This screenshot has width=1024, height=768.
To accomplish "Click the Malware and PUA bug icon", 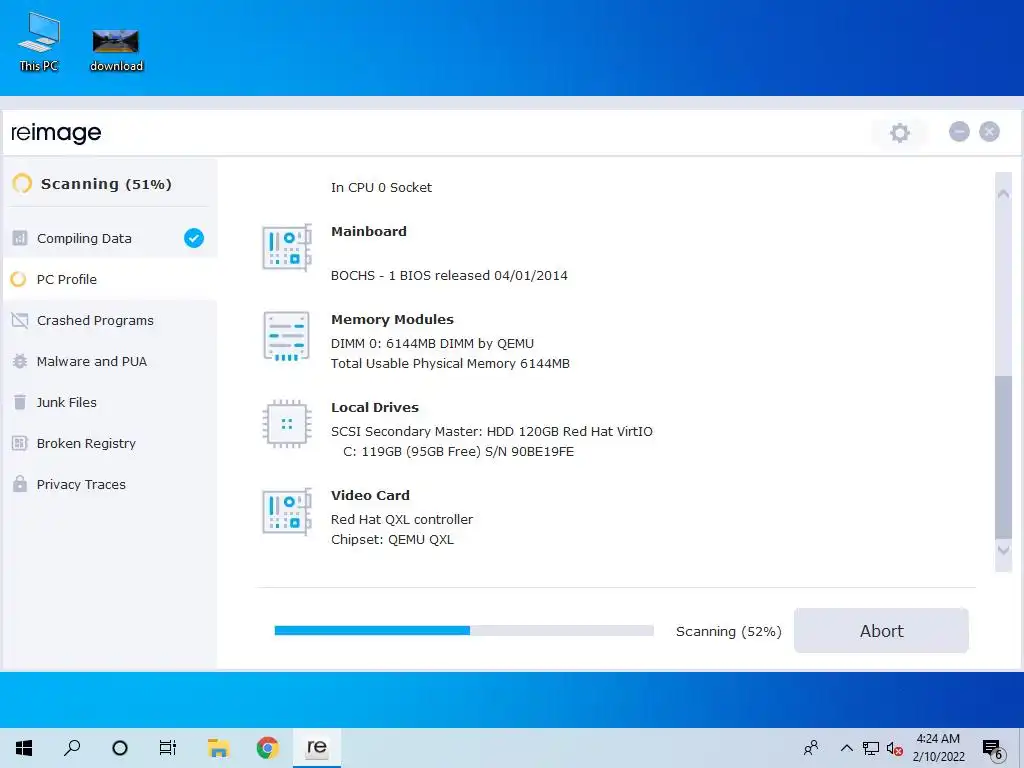I will (20, 361).
